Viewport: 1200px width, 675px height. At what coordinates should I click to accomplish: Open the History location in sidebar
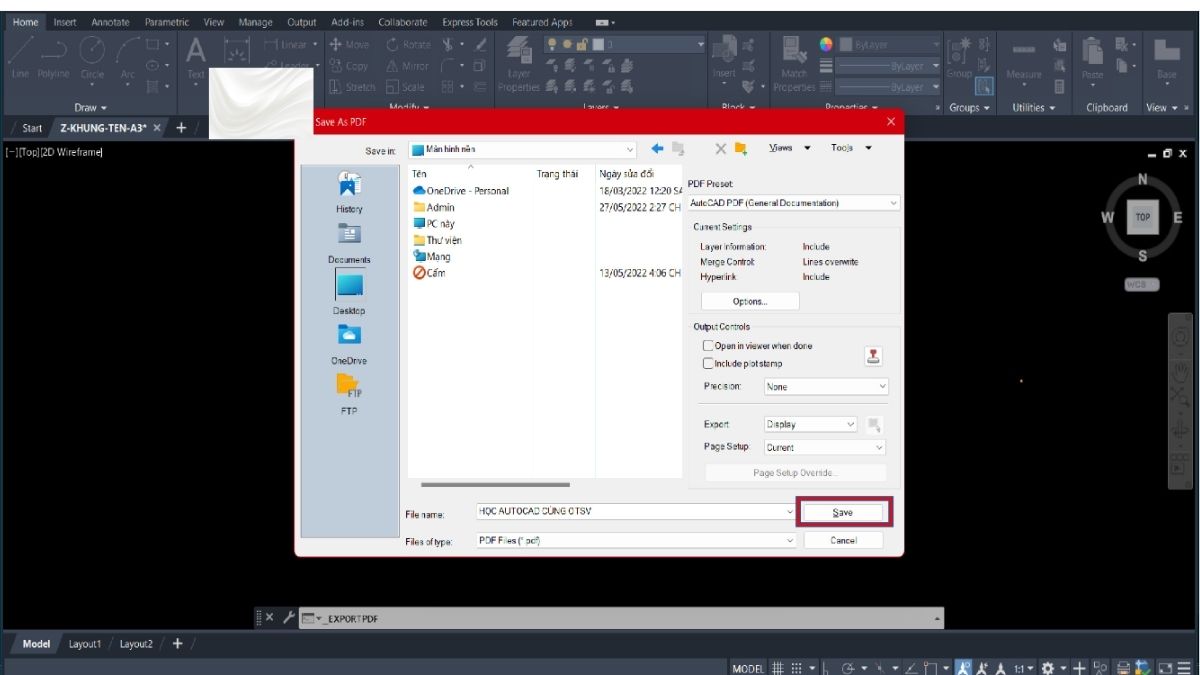[350, 192]
